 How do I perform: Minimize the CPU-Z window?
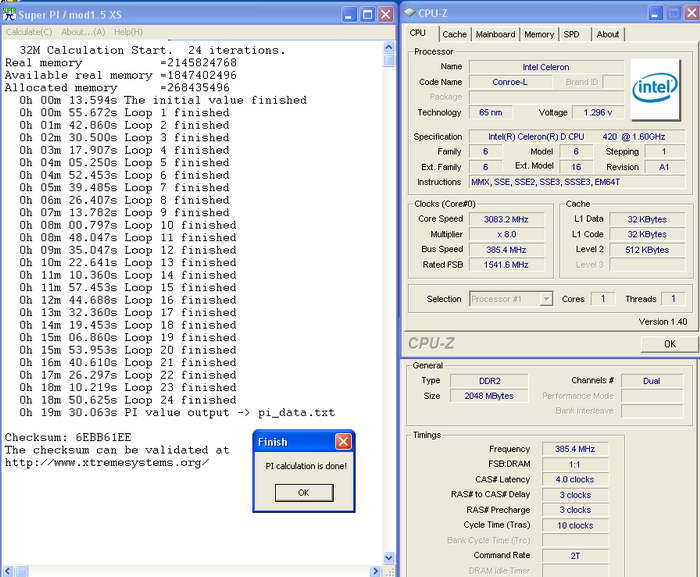(655, 13)
